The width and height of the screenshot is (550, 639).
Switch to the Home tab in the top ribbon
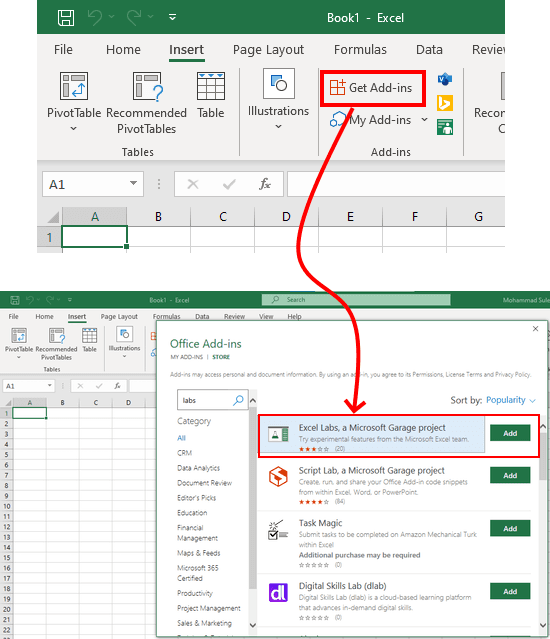tap(123, 50)
